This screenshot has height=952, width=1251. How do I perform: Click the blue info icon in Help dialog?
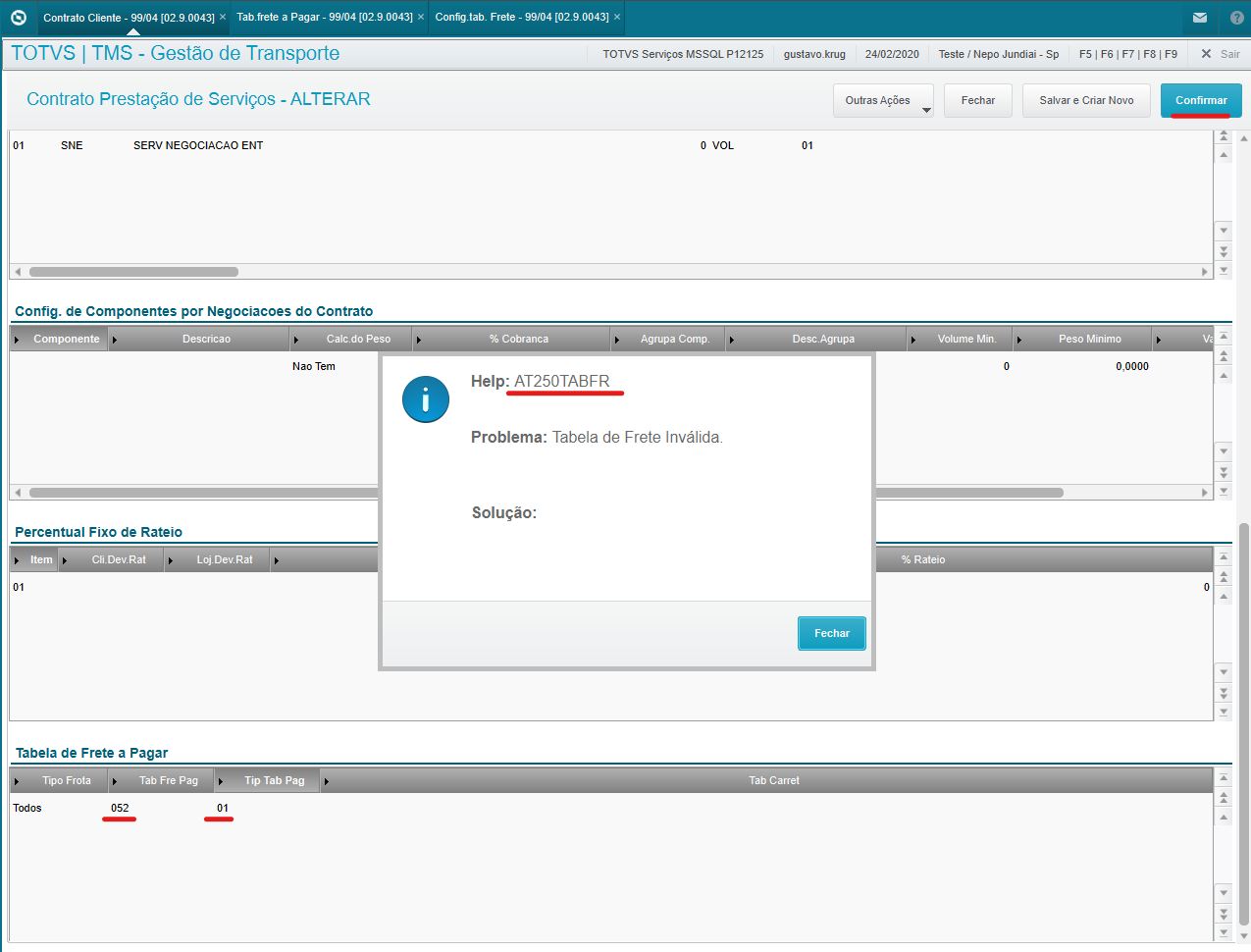pyautogui.click(x=426, y=399)
